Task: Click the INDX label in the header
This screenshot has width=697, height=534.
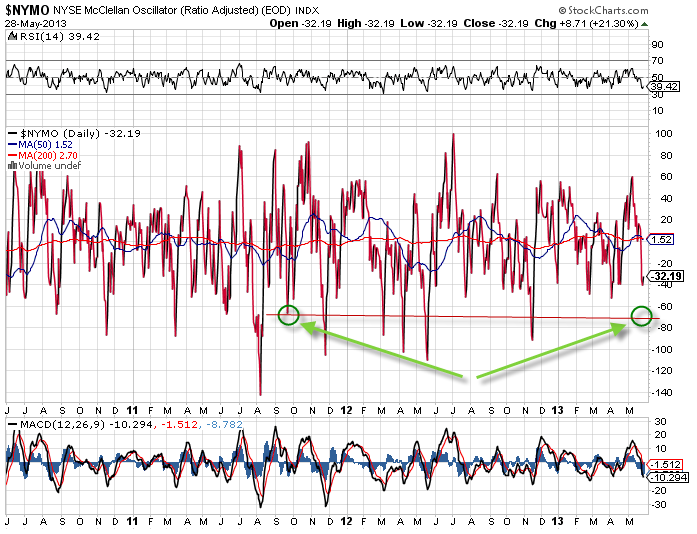Action: [307, 10]
